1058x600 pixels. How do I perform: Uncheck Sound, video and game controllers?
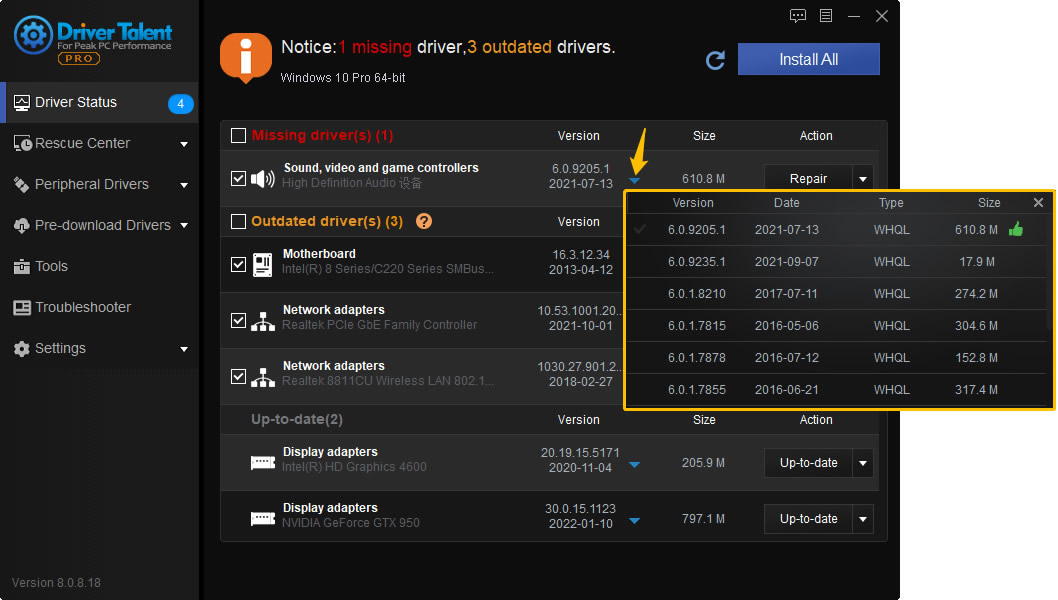238,178
